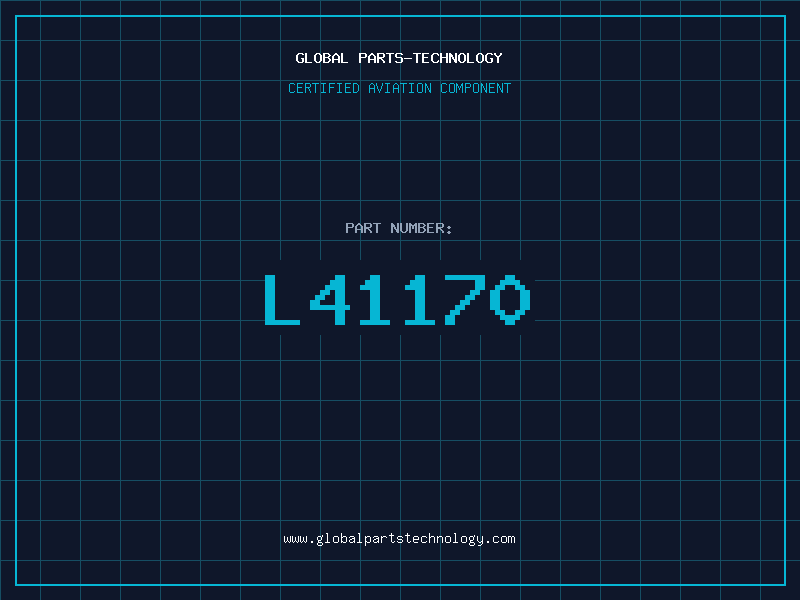Click the GLOBAL PARTS-TECHNOLOGY heading
800x600 pixels.
click(x=399, y=58)
